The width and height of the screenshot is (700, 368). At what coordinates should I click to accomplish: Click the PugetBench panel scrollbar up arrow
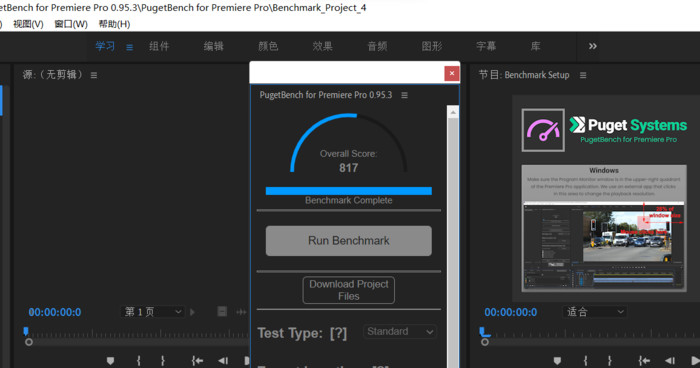453,112
